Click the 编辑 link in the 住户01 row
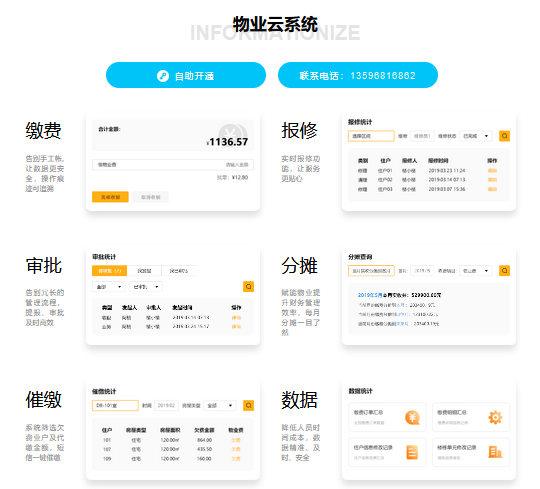This screenshot has height=489, width=540. click(x=492, y=170)
